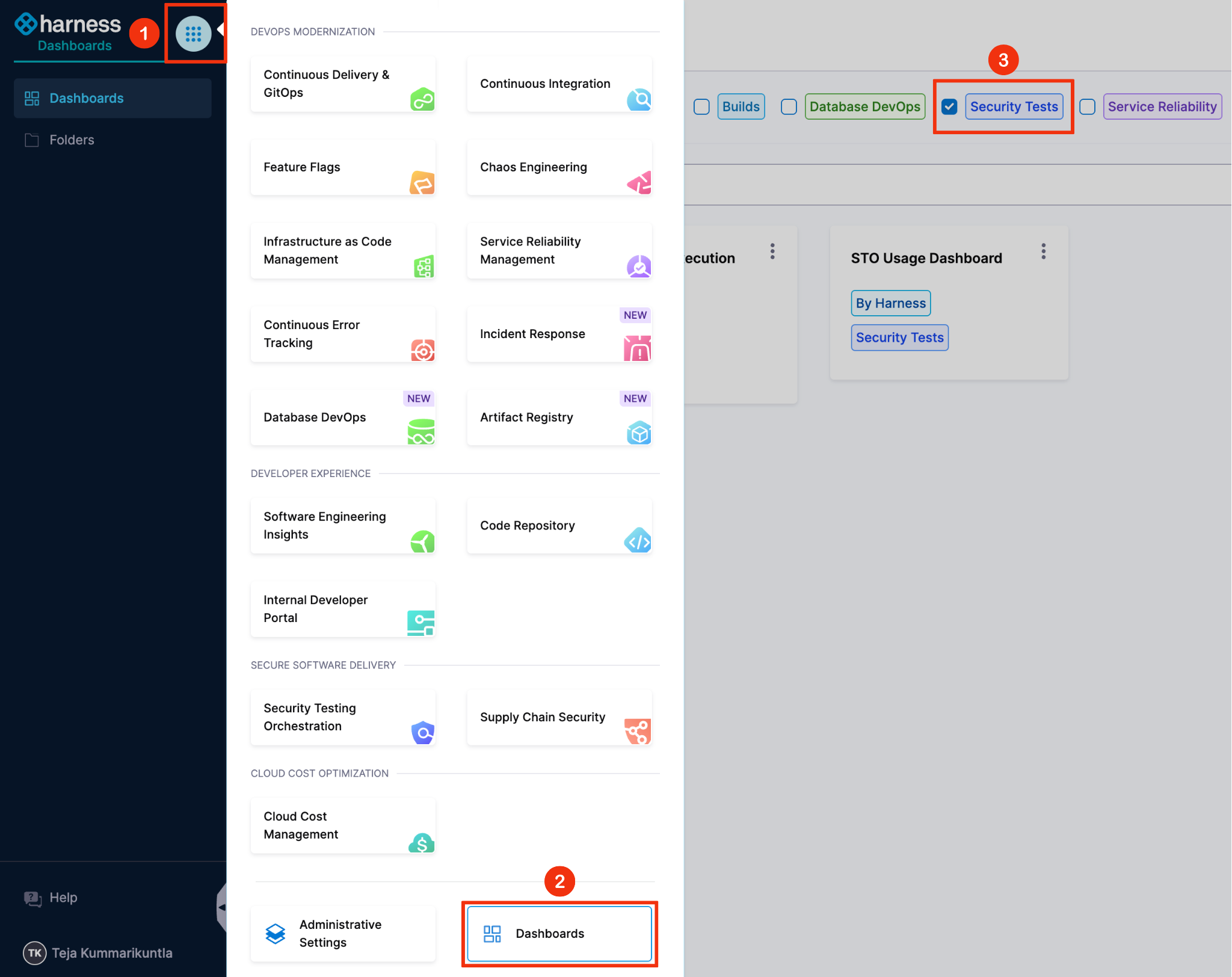The image size is (1232, 977).
Task: Uncheck the Security Tests filter checkbox
Action: 949,106
